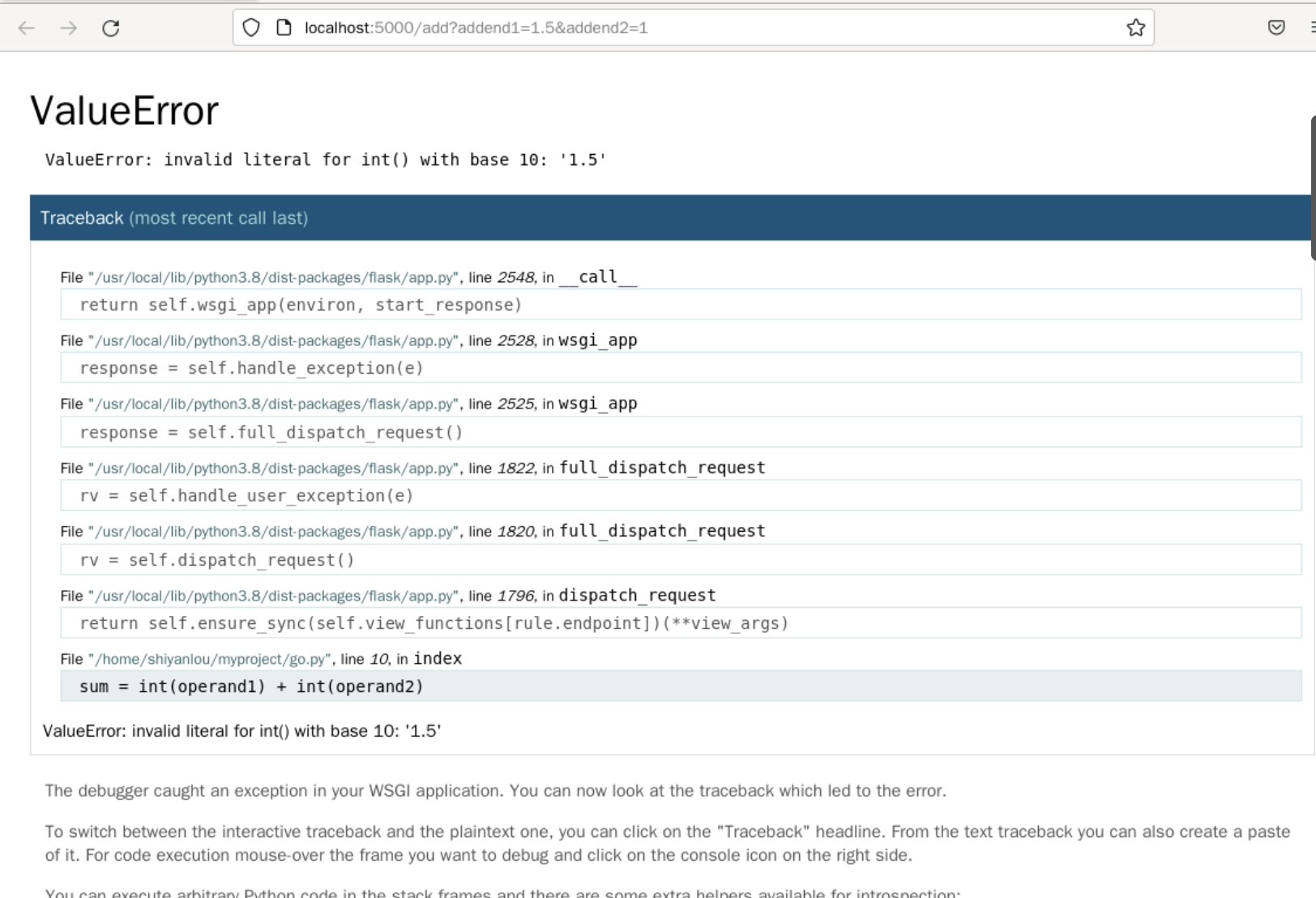Open tracking protection shield icon
Viewport: 1316px width, 898px height.
coord(251,28)
